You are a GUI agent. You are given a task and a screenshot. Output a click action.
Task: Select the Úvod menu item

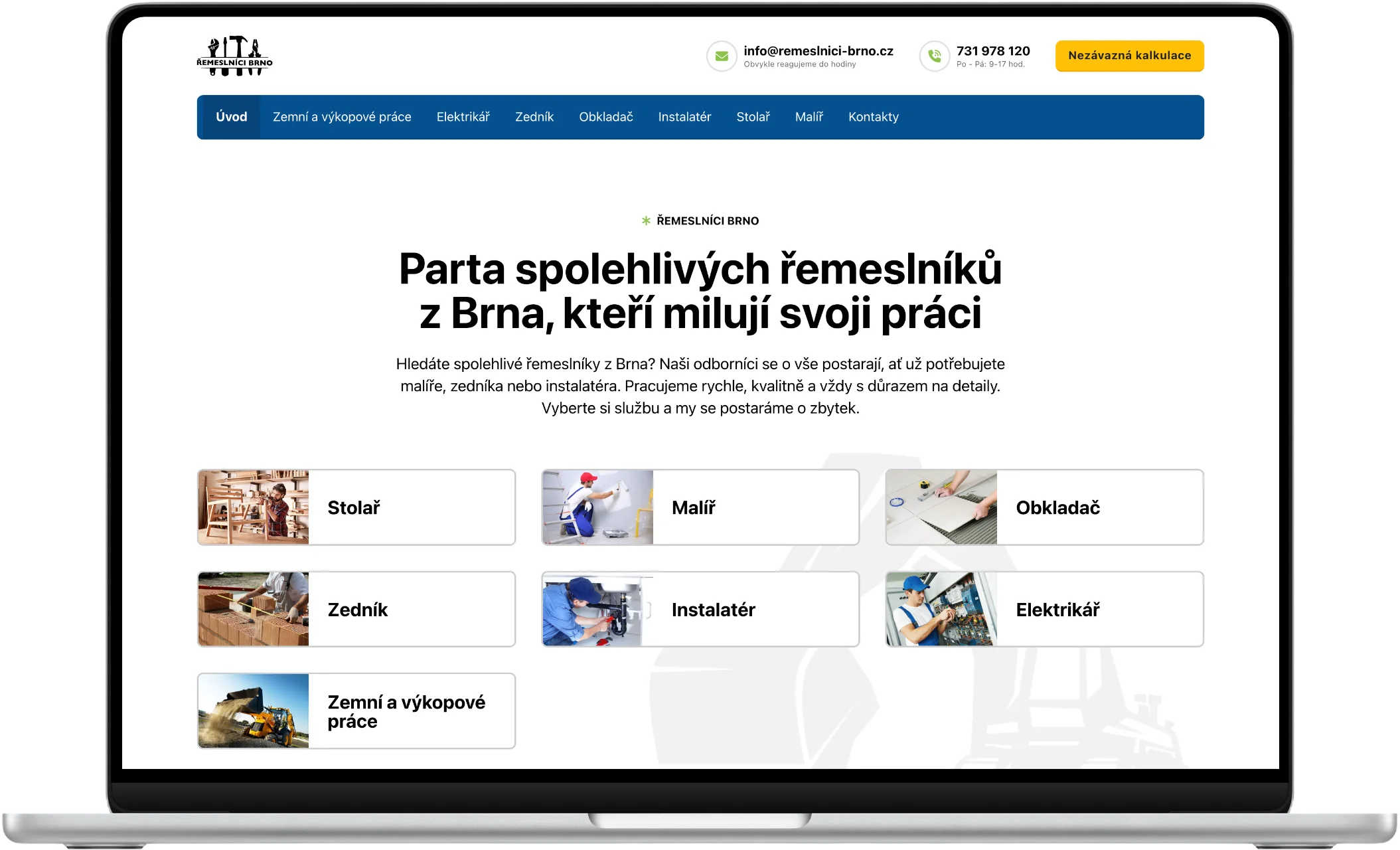(x=231, y=117)
